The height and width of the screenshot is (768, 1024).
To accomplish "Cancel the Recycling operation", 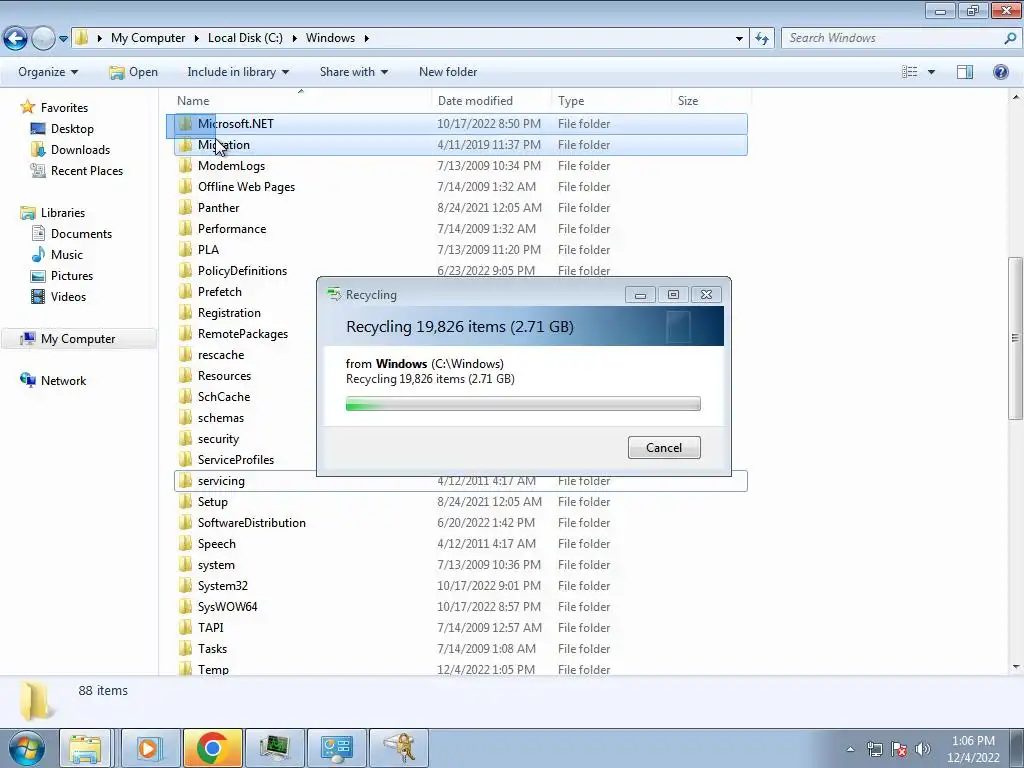I will pos(664,447).
